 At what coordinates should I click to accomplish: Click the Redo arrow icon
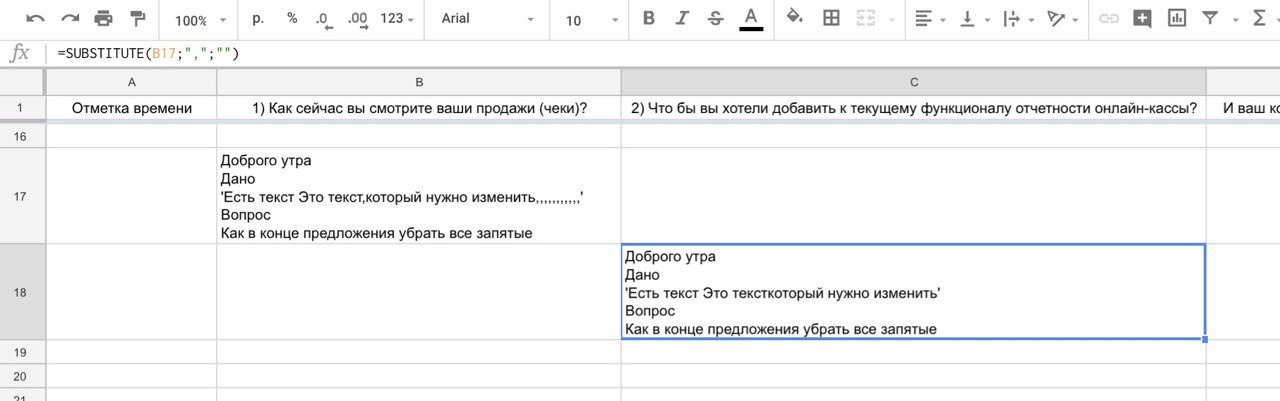(70, 18)
